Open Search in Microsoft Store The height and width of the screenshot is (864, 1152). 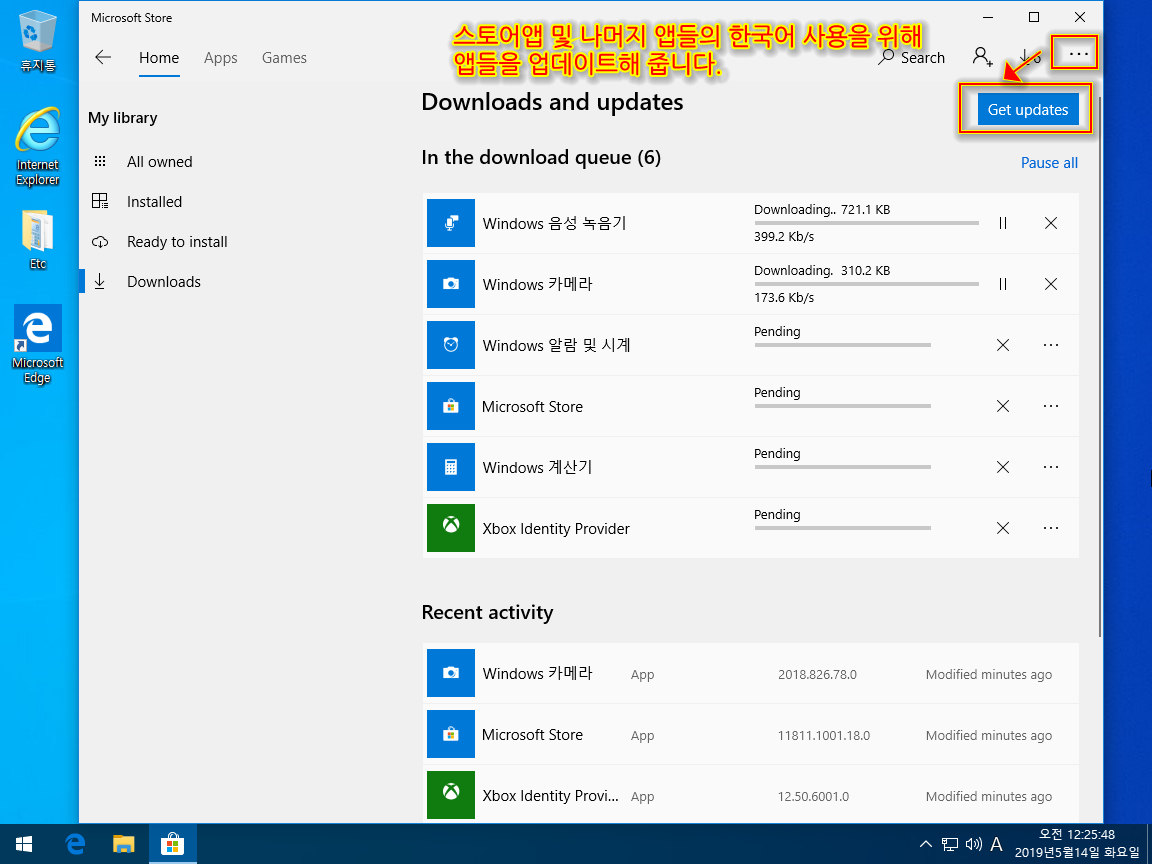click(912, 57)
